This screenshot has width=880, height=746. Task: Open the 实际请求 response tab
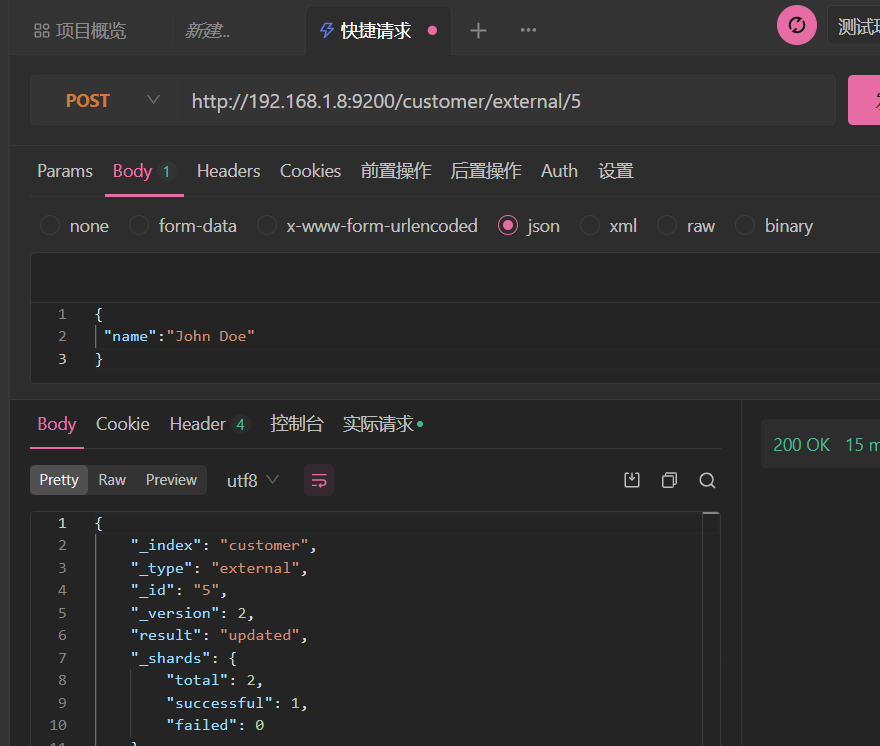[x=378, y=424]
